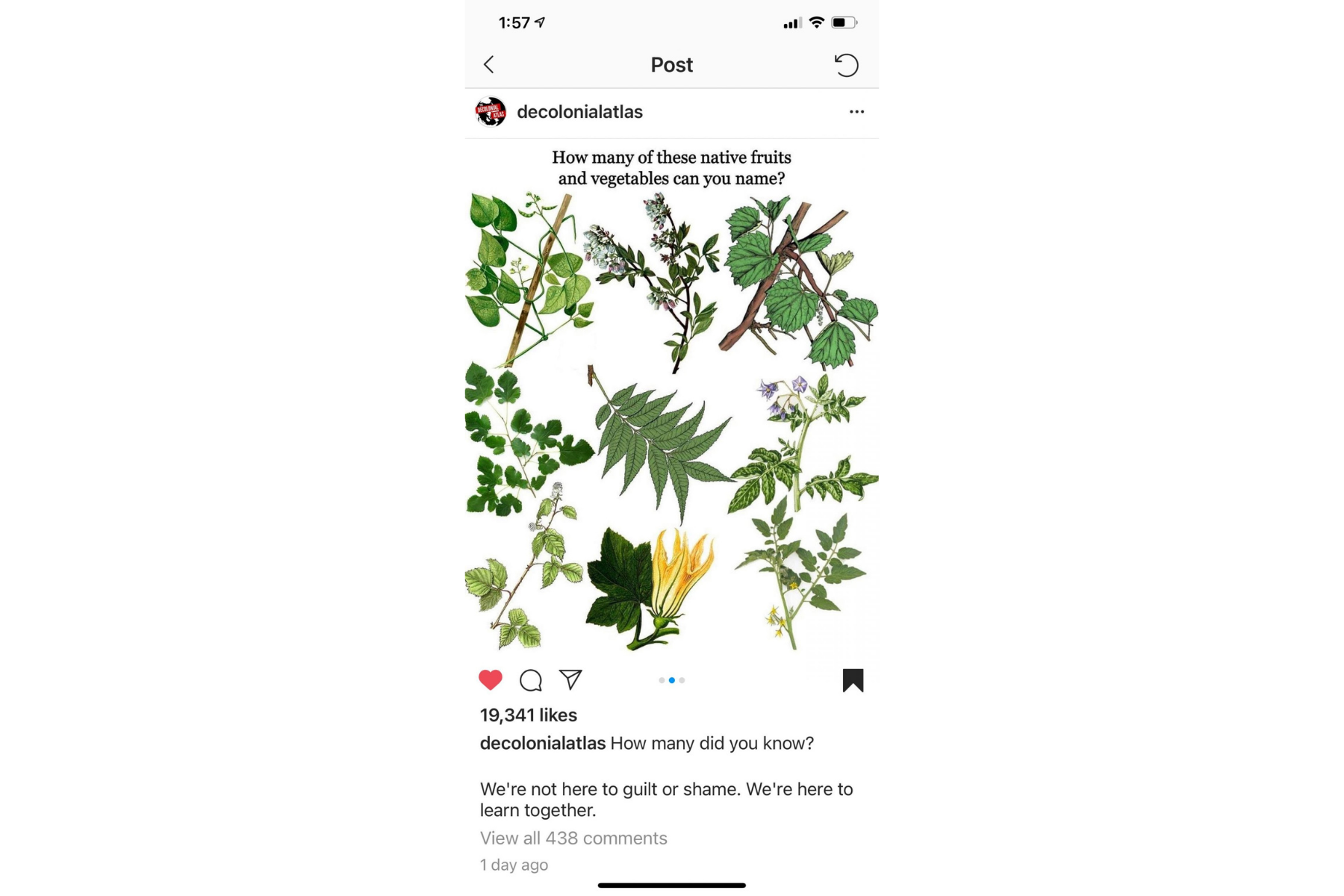This screenshot has width=1344, height=896.
Task: Tap decolonialatlas username in the caption
Action: point(542,744)
